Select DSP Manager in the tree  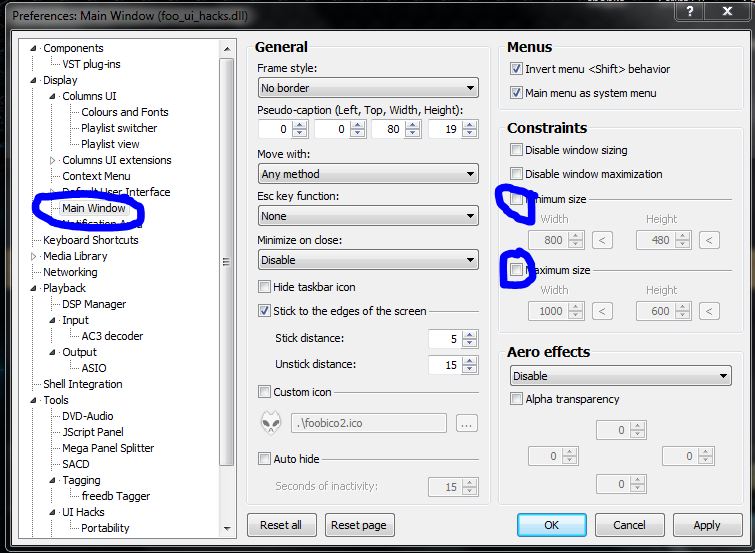pyautogui.click(x=94, y=304)
